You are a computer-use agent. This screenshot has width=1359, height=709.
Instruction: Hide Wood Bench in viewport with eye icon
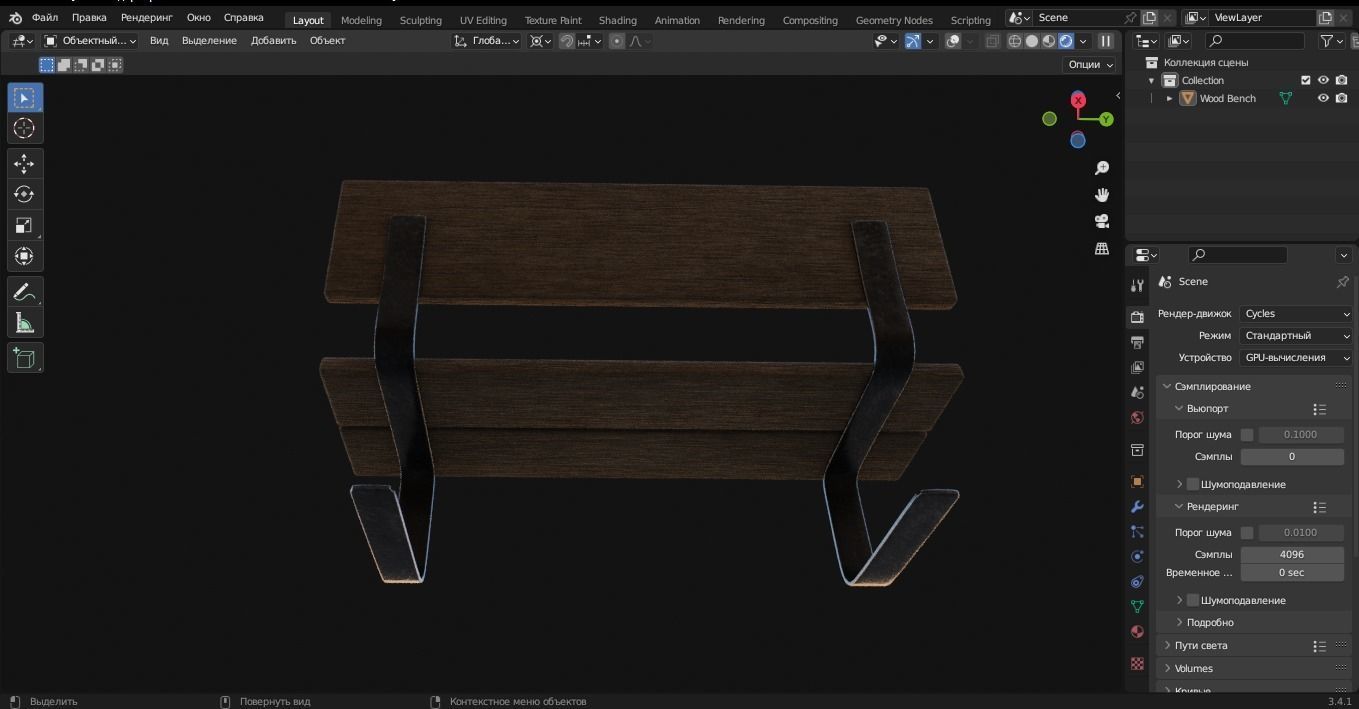[1323, 98]
